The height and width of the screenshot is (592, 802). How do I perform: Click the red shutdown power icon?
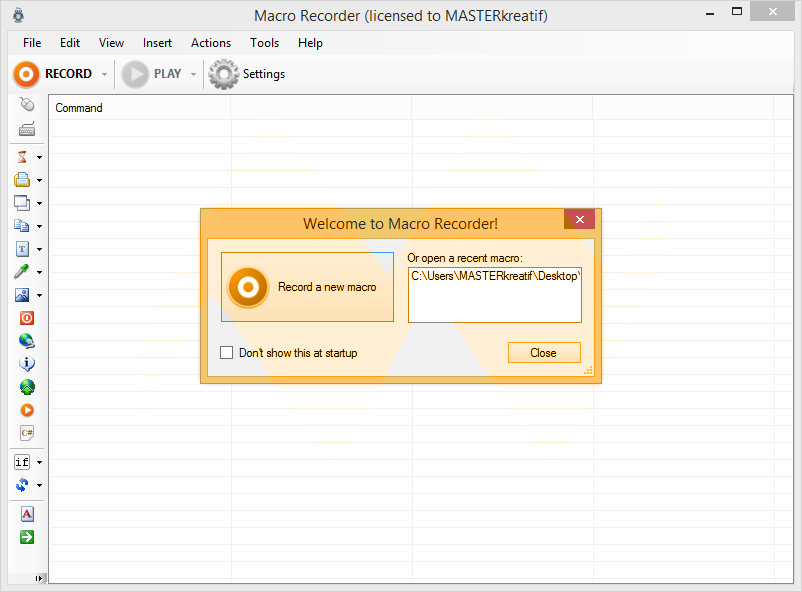click(27, 318)
